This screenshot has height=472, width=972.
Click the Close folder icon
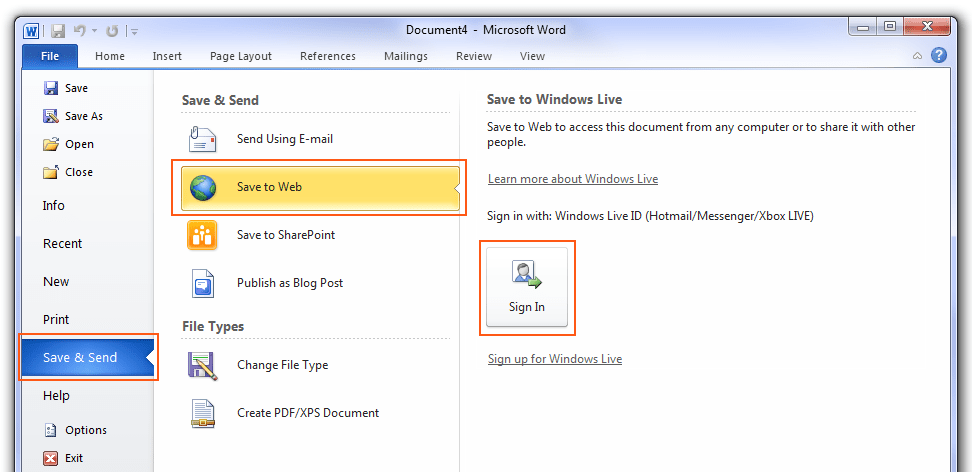[x=51, y=172]
